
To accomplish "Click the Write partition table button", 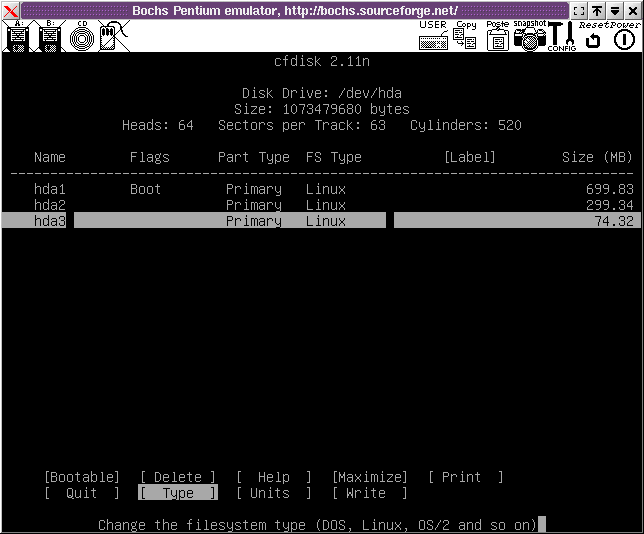I will point(370,493).
